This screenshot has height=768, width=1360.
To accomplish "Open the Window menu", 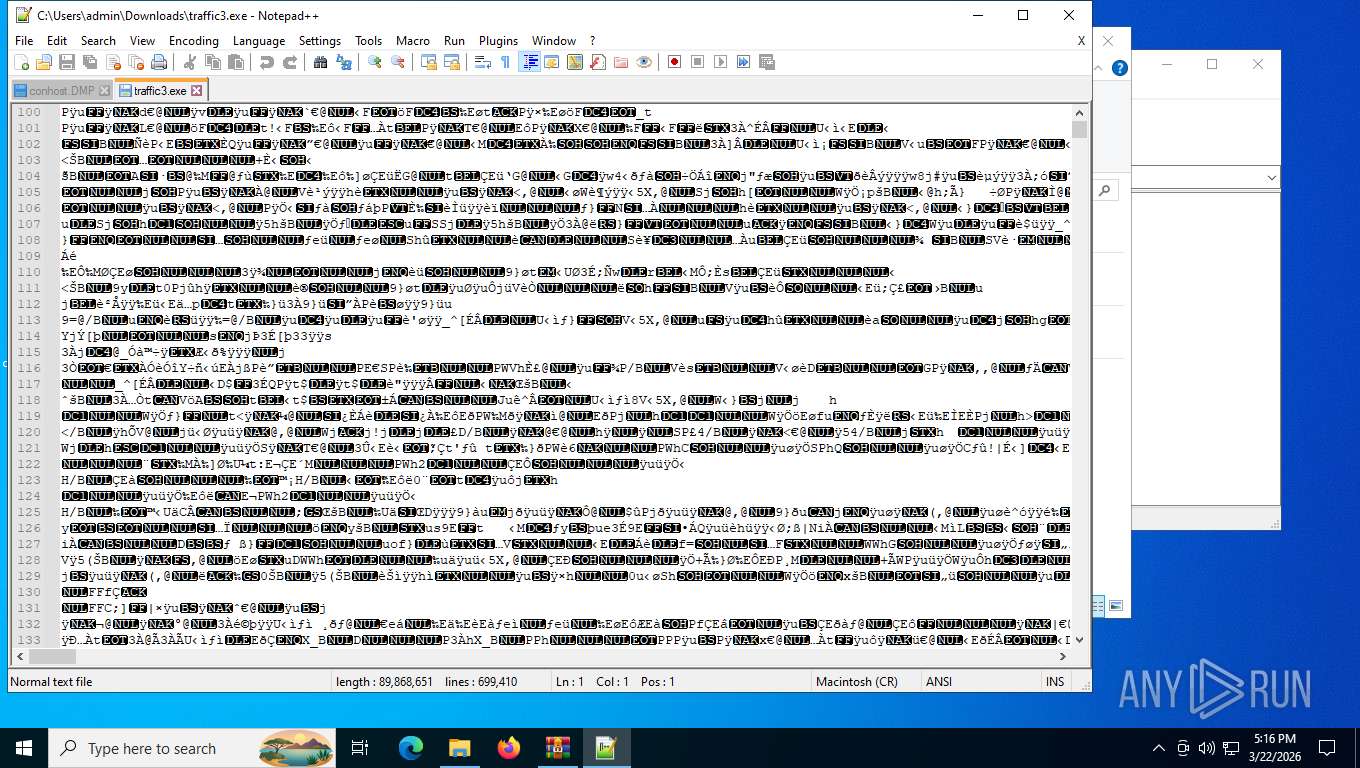I will pos(554,40).
